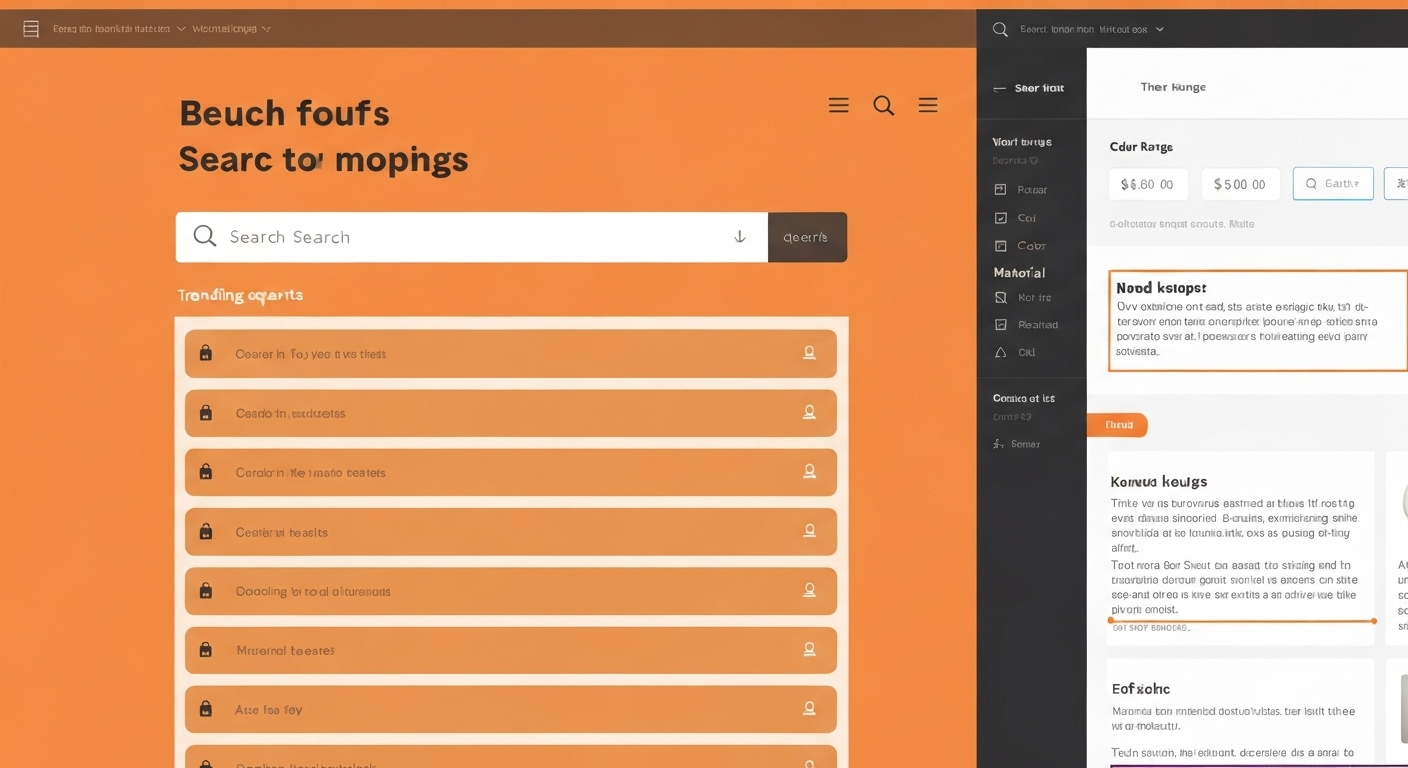Open the 'Ther Kunge' tab
The width and height of the screenshot is (1408, 768).
point(1173,87)
